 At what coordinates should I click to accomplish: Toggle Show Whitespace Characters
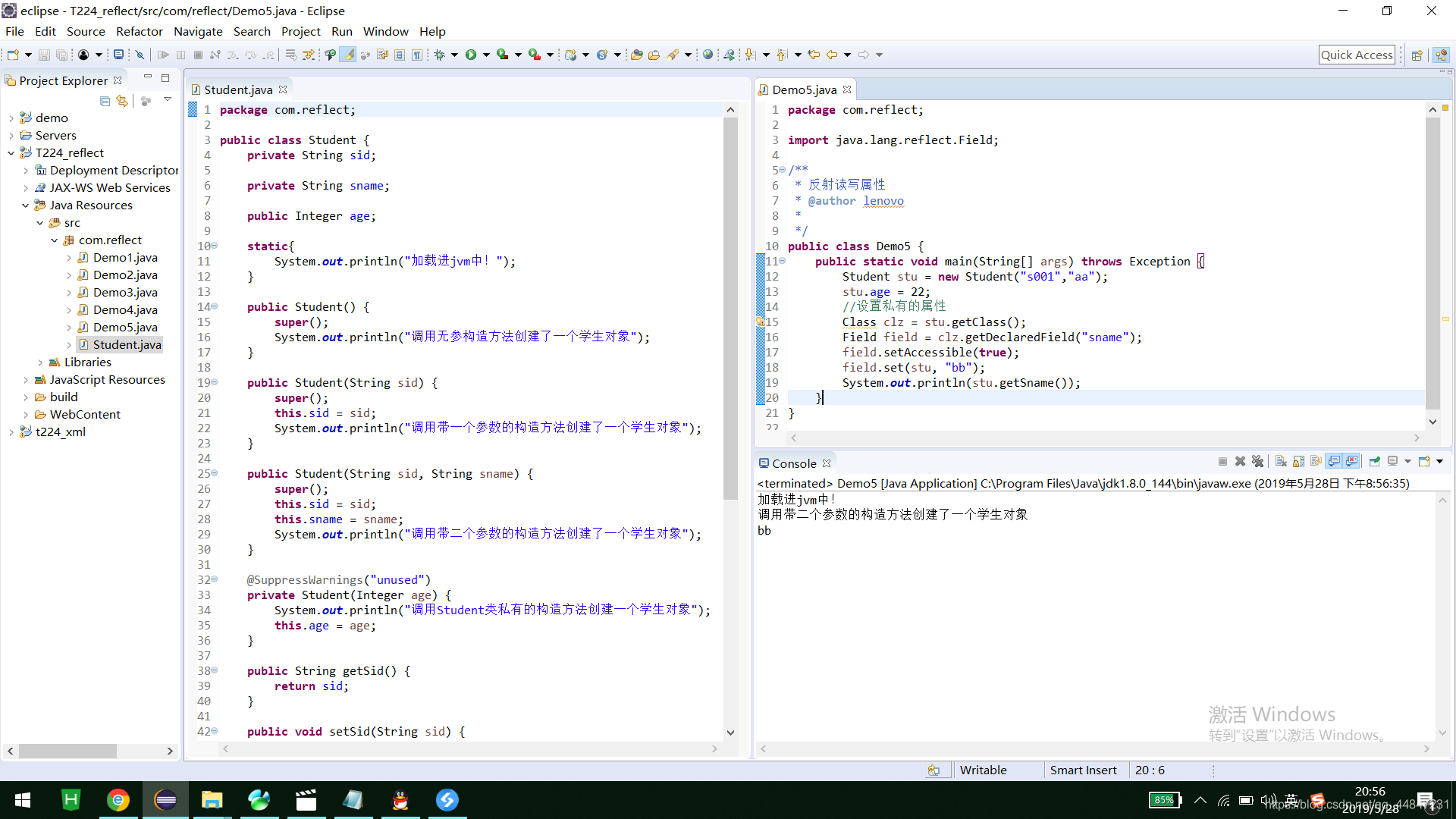click(x=417, y=55)
